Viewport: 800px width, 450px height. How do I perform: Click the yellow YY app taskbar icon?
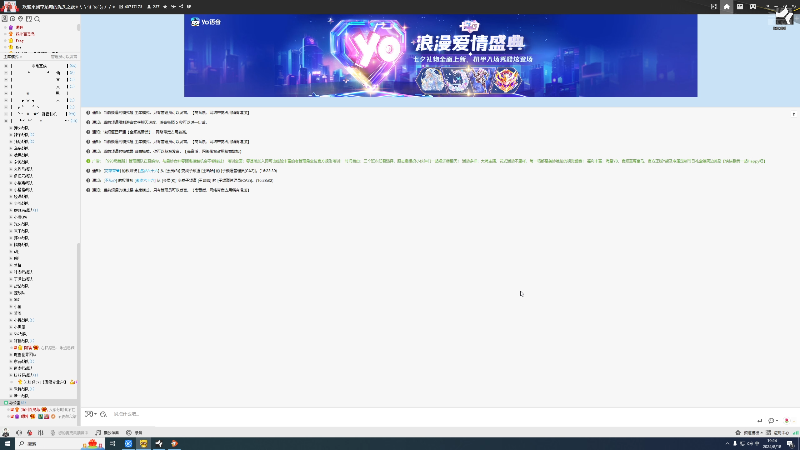click(x=143, y=444)
